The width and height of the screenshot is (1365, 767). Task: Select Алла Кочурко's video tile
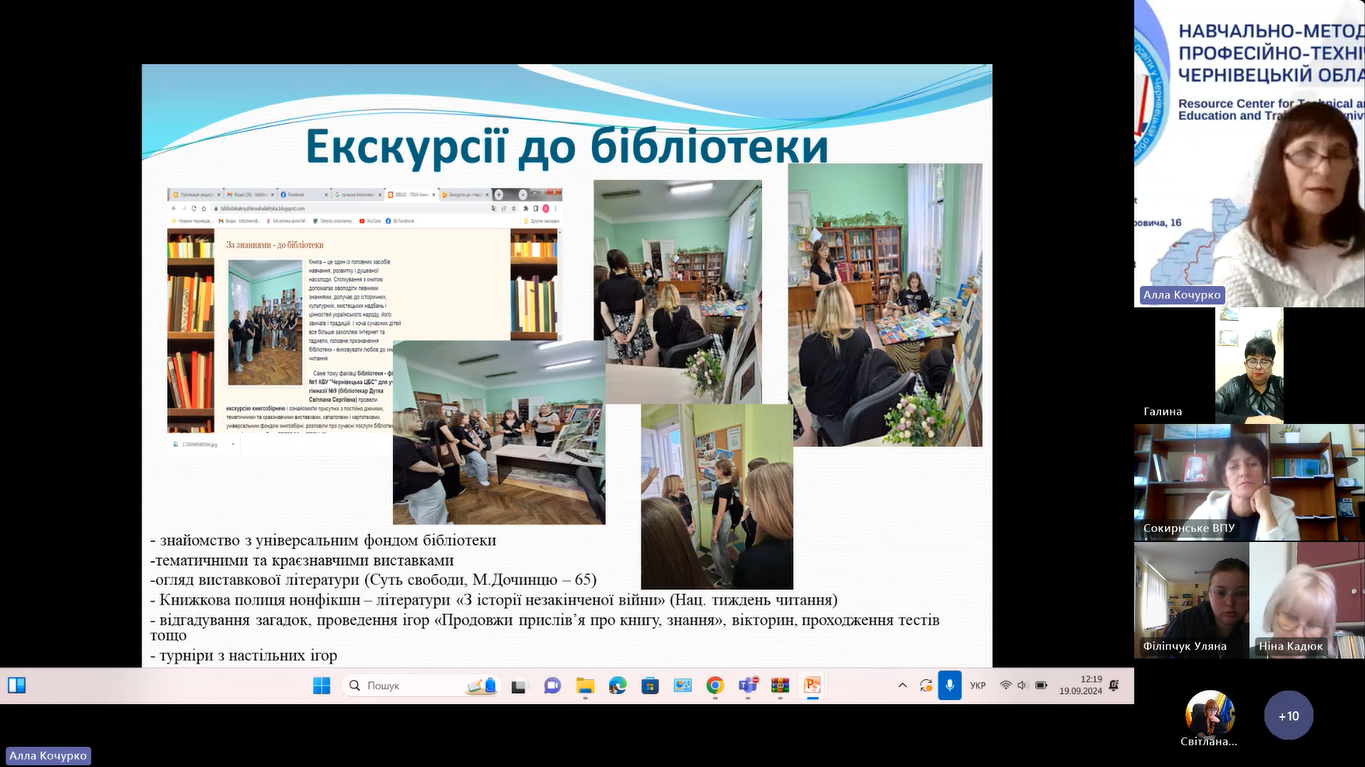click(x=1249, y=153)
